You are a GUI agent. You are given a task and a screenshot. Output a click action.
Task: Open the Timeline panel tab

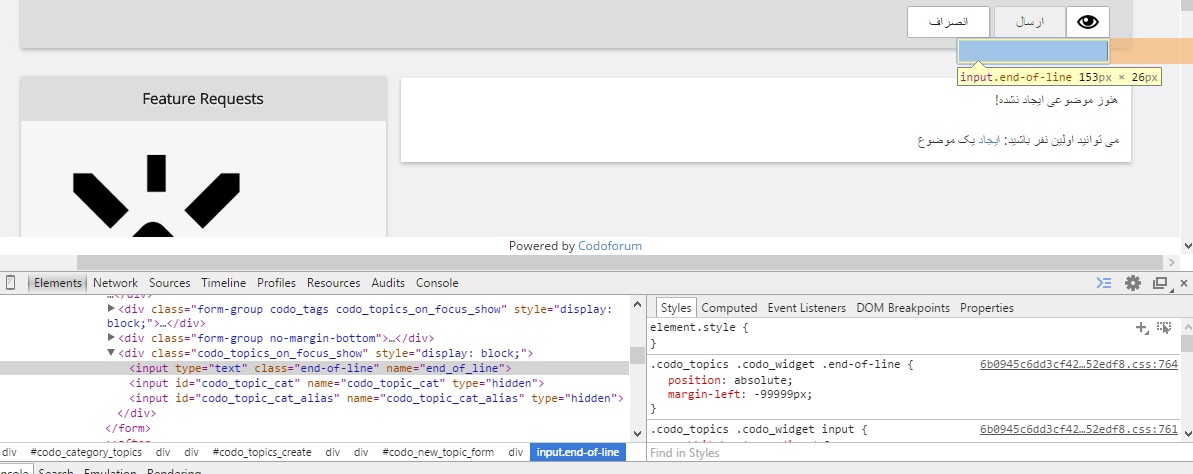pos(224,283)
